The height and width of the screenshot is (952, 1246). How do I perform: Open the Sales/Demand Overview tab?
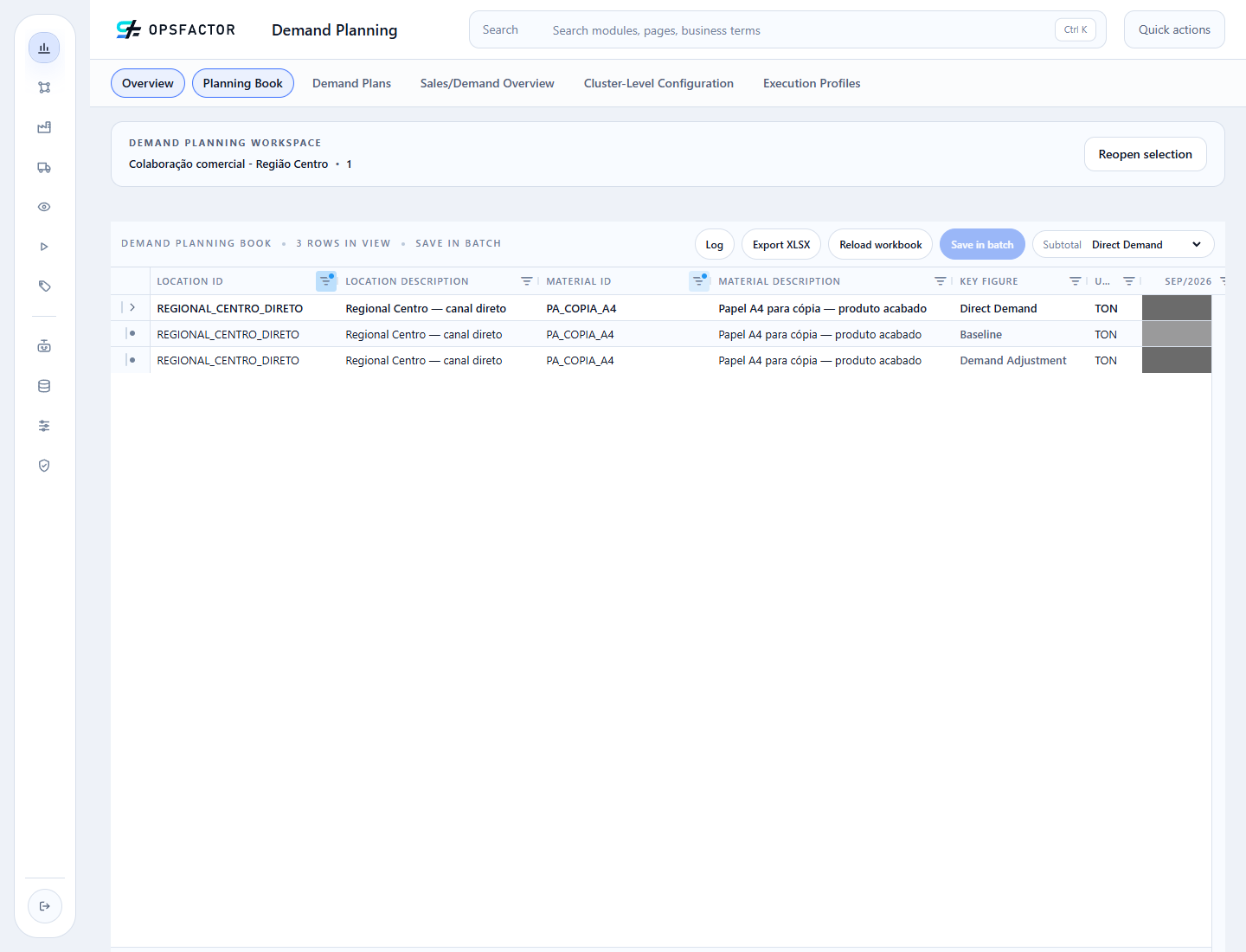click(x=487, y=83)
